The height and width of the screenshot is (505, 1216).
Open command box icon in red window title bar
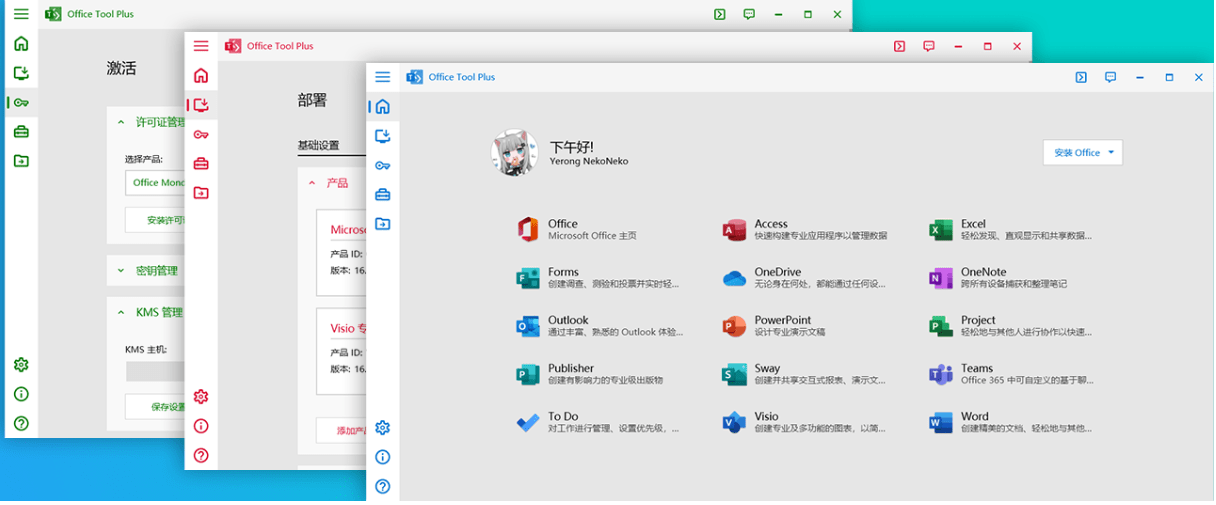click(900, 46)
